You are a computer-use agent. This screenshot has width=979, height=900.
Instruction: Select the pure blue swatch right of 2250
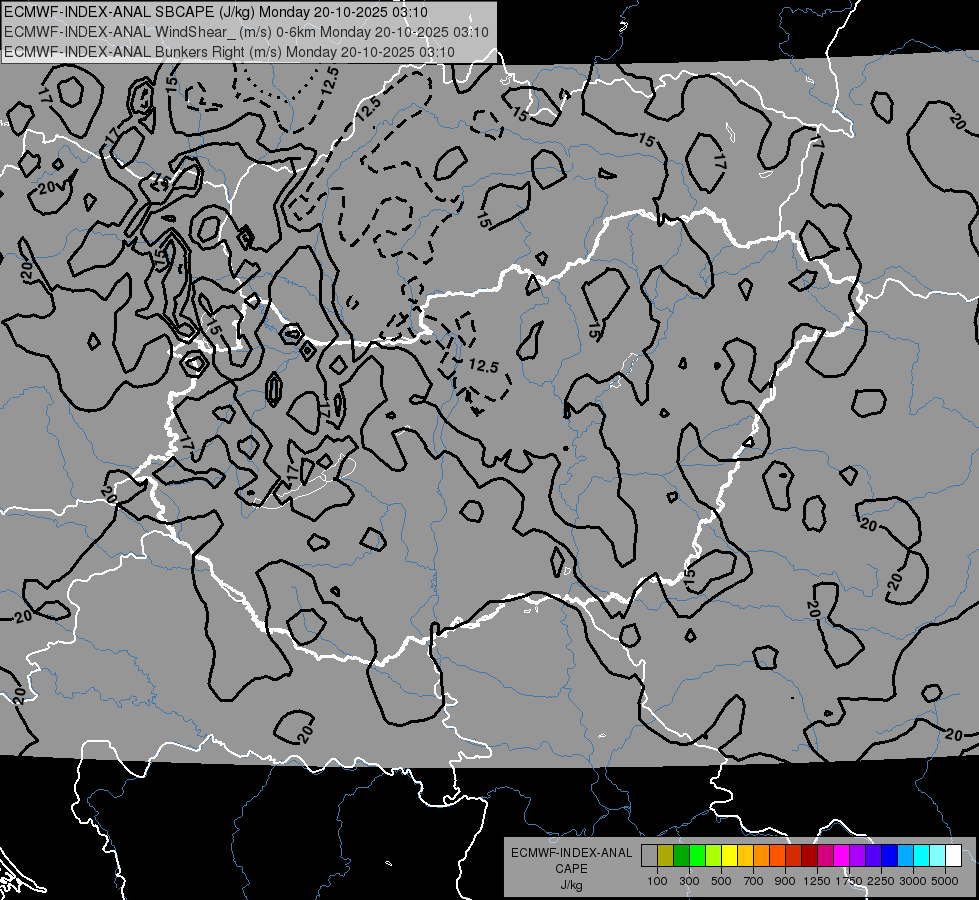pos(890,856)
